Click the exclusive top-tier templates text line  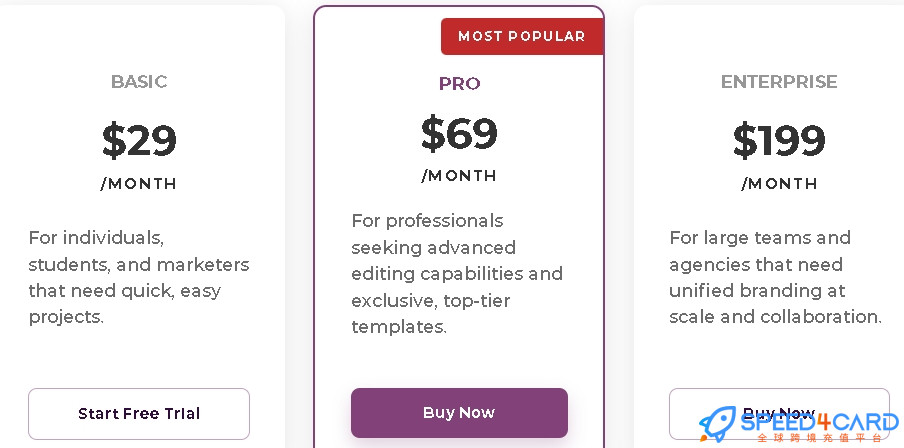[431, 300]
